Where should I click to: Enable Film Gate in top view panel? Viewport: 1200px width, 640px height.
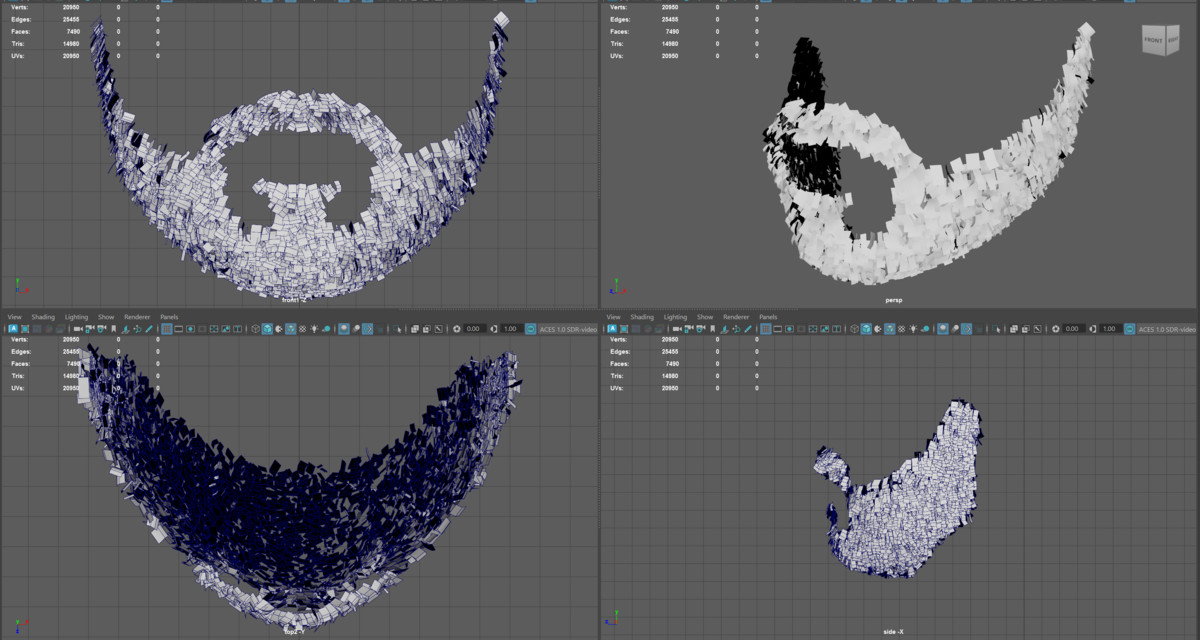[178, 329]
